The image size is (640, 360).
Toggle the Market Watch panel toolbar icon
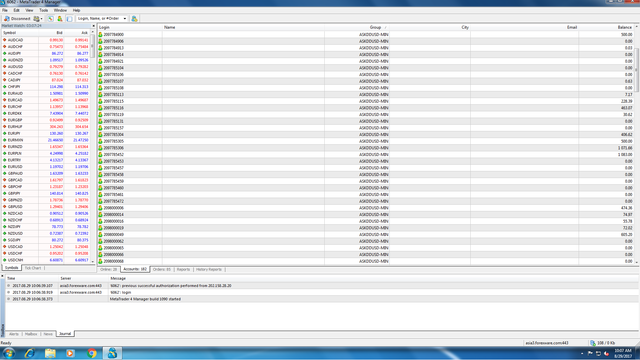point(51,18)
